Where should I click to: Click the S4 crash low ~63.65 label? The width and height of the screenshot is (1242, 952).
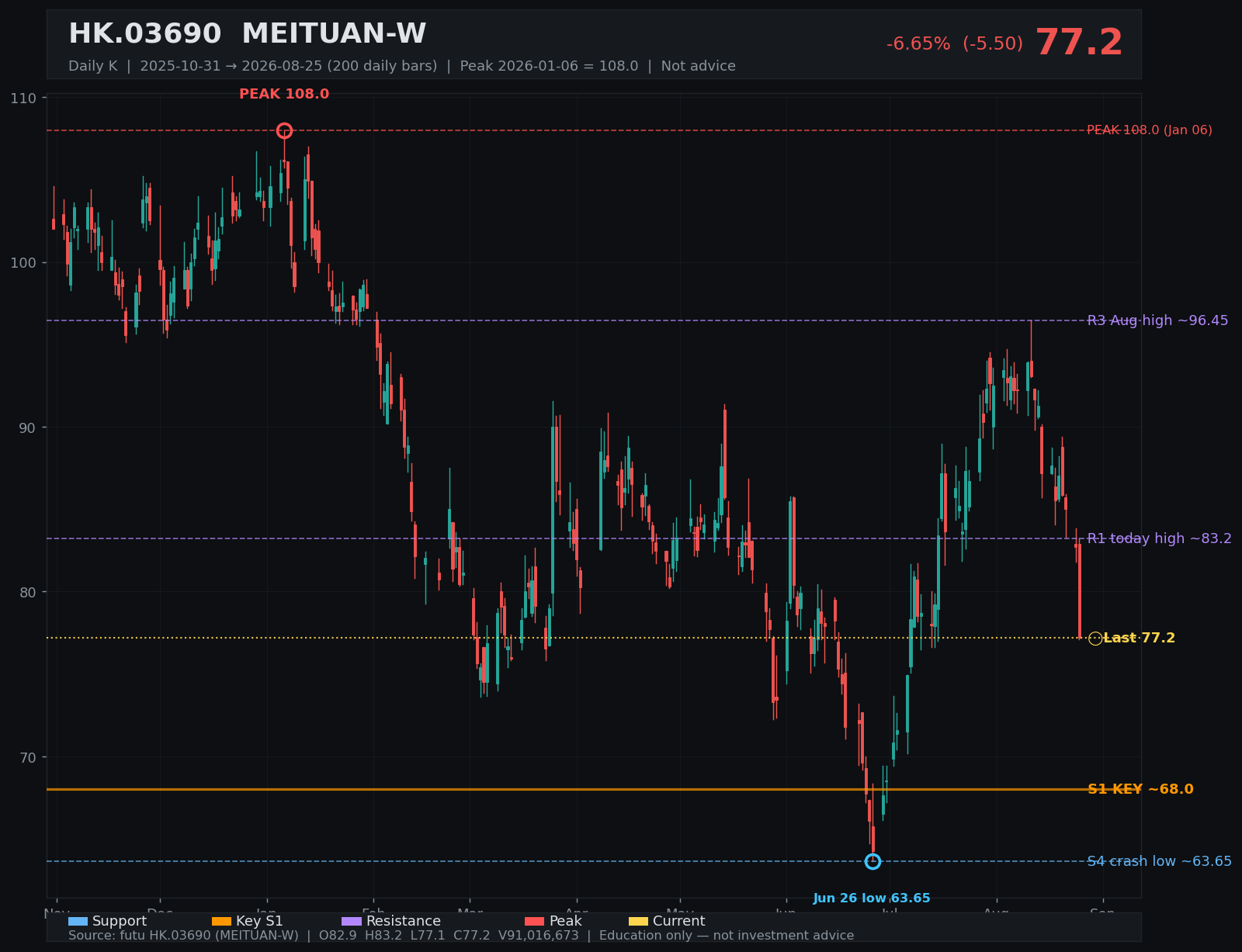(1159, 861)
